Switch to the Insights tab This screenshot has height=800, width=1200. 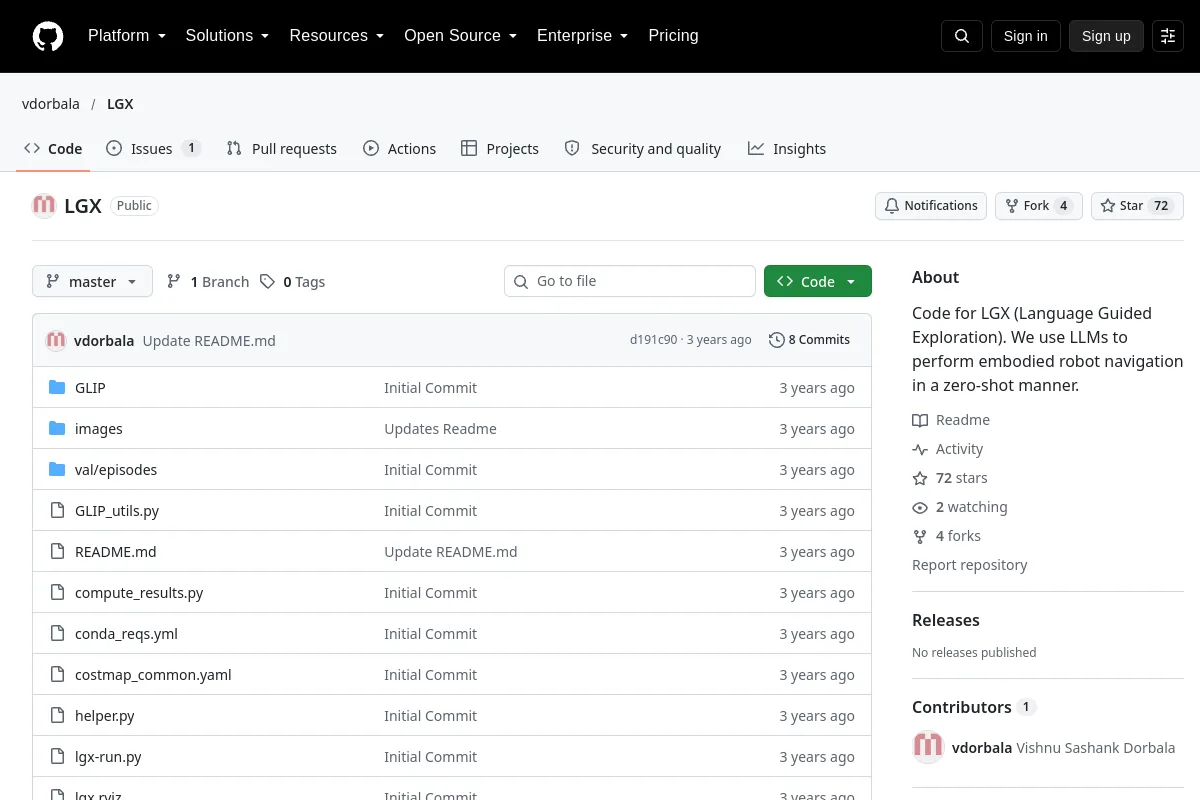coord(787,148)
